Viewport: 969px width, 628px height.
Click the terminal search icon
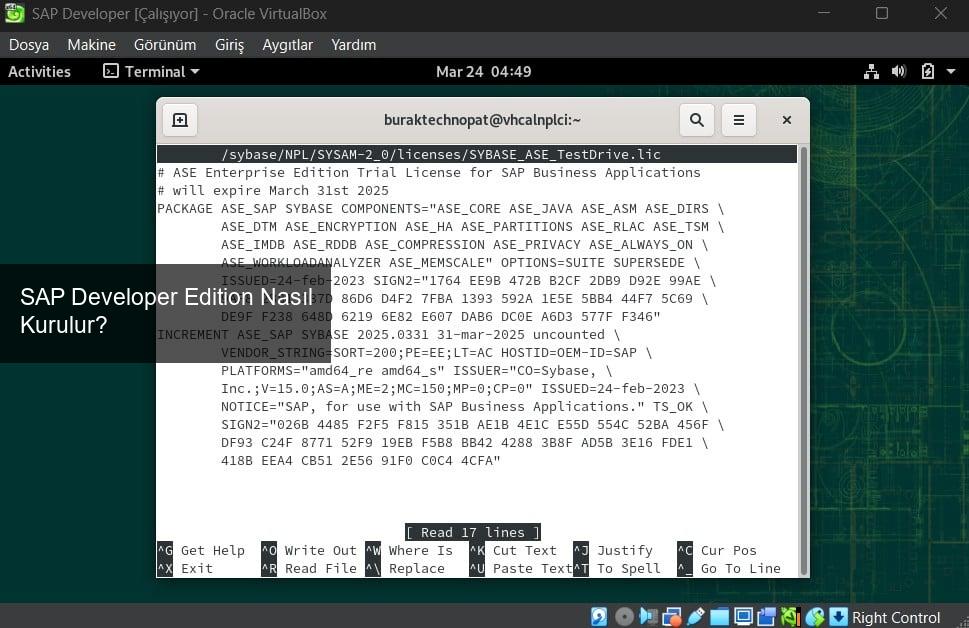[x=696, y=120]
